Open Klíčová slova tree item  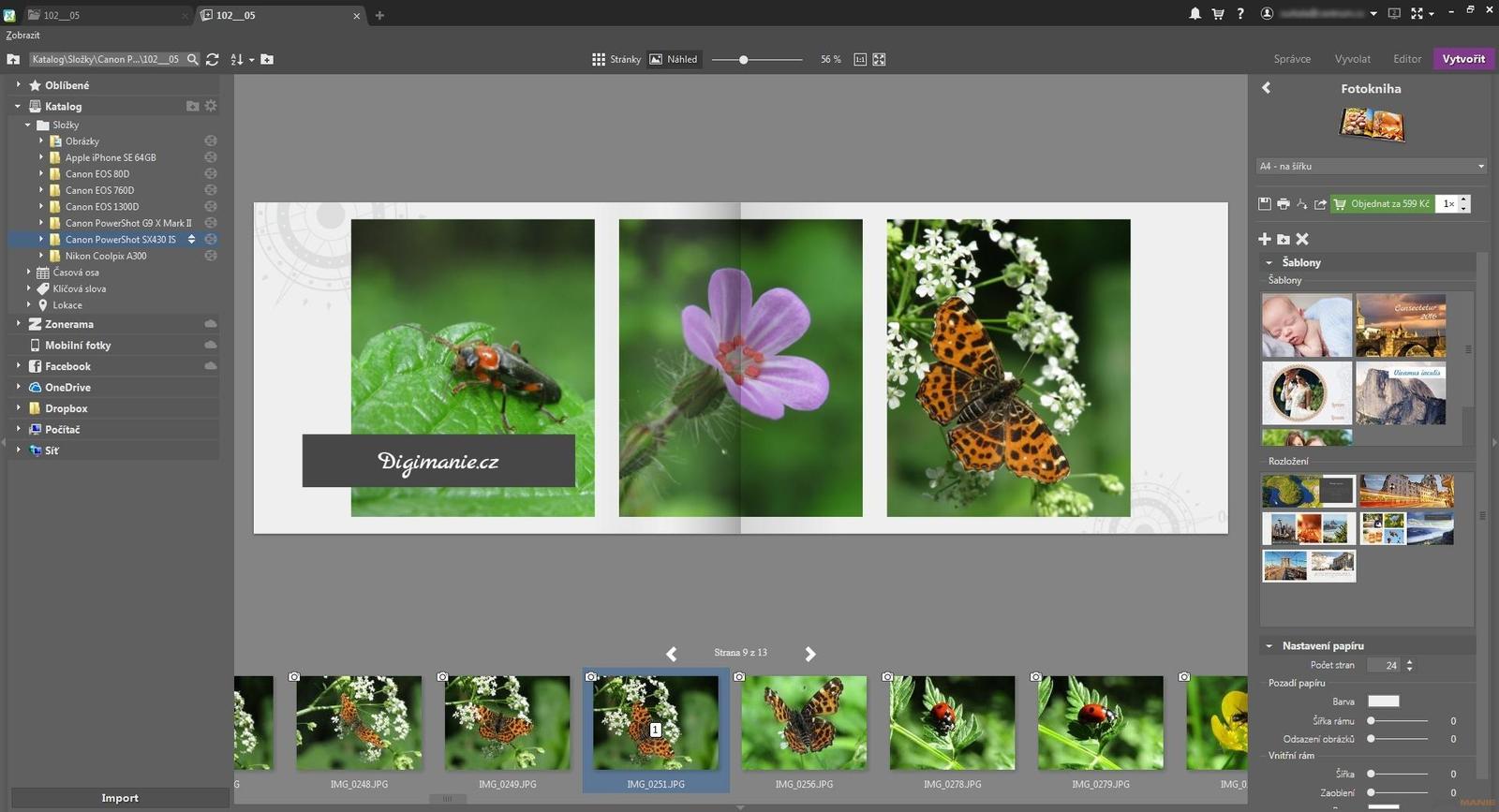point(80,288)
